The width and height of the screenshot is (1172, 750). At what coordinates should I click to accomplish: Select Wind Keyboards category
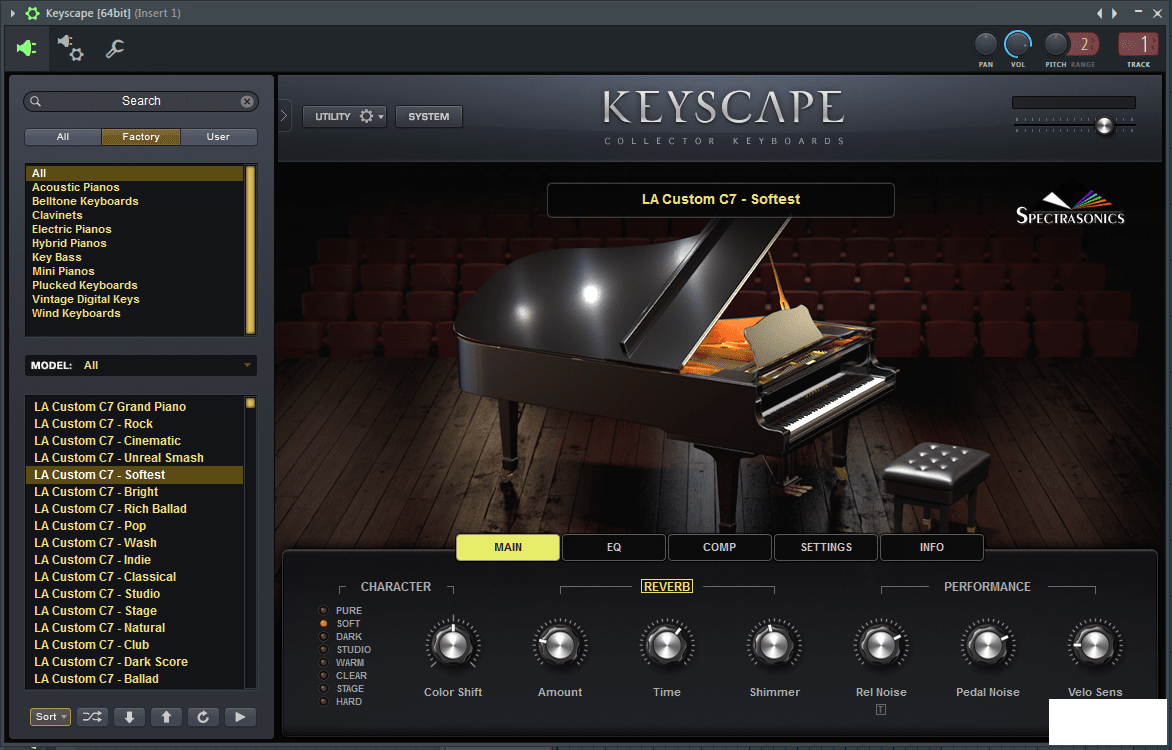click(x=76, y=313)
